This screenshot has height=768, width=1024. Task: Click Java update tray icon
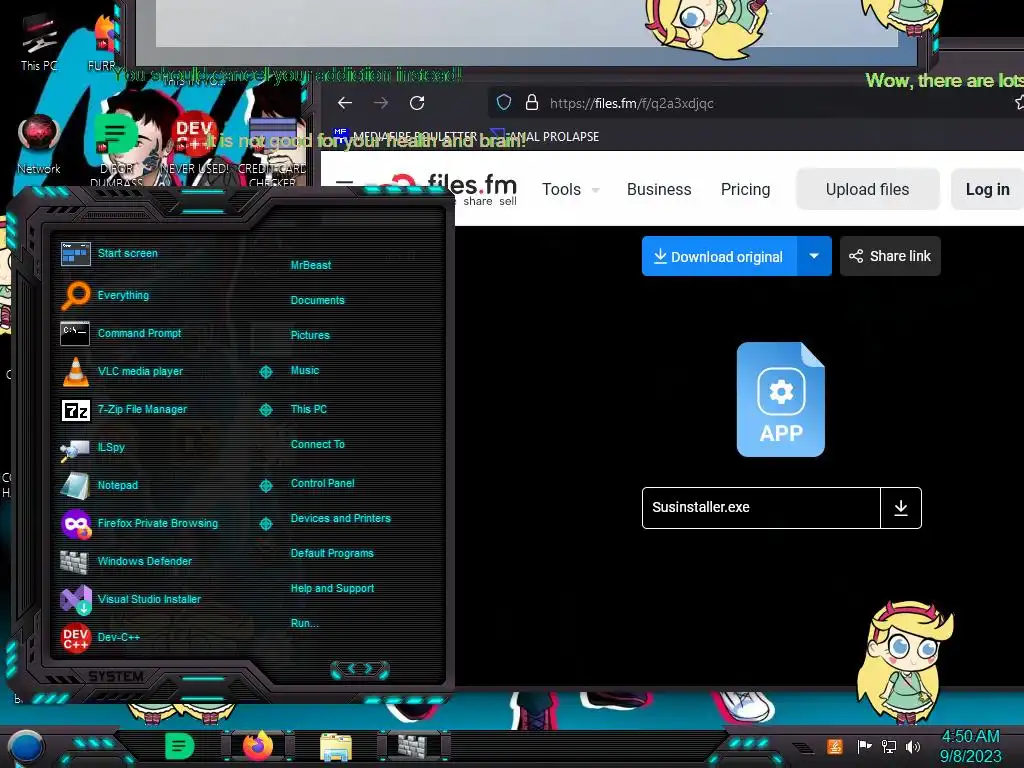pyautogui.click(x=834, y=746)
